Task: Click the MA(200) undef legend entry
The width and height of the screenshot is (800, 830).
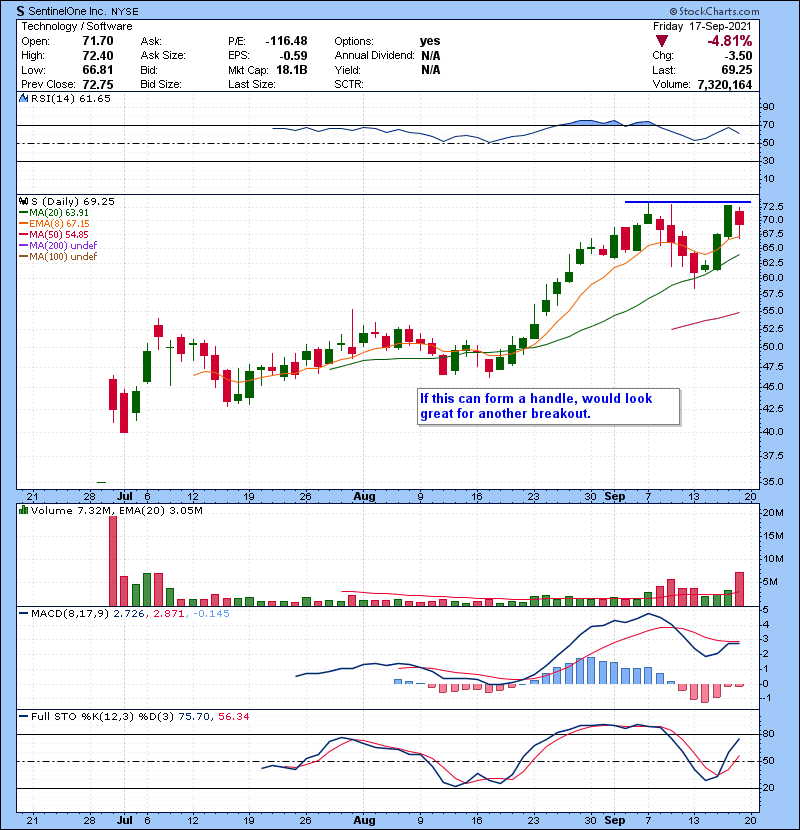Action: (64, 246)
